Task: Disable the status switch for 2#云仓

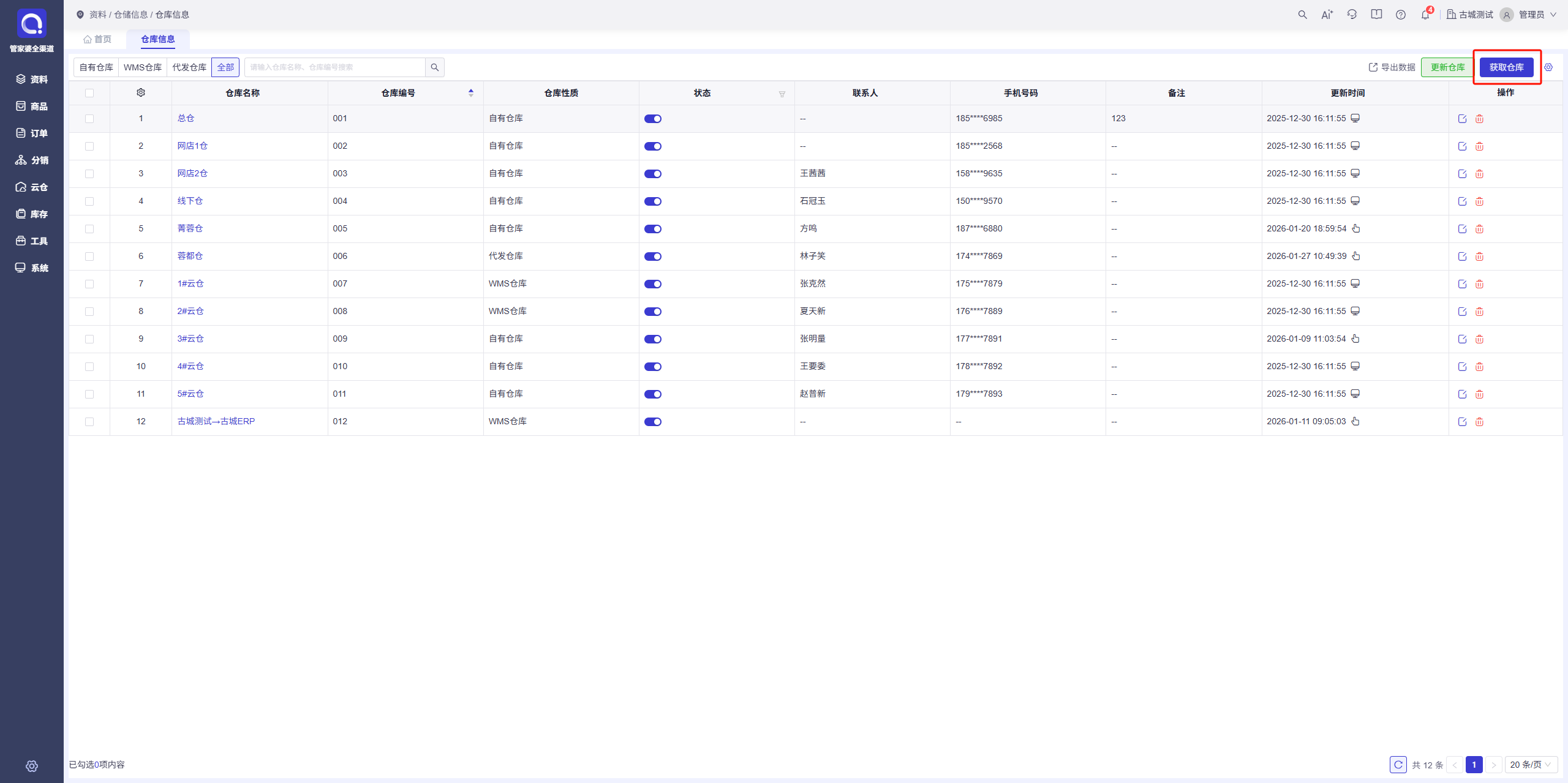Action: [653, 312]
